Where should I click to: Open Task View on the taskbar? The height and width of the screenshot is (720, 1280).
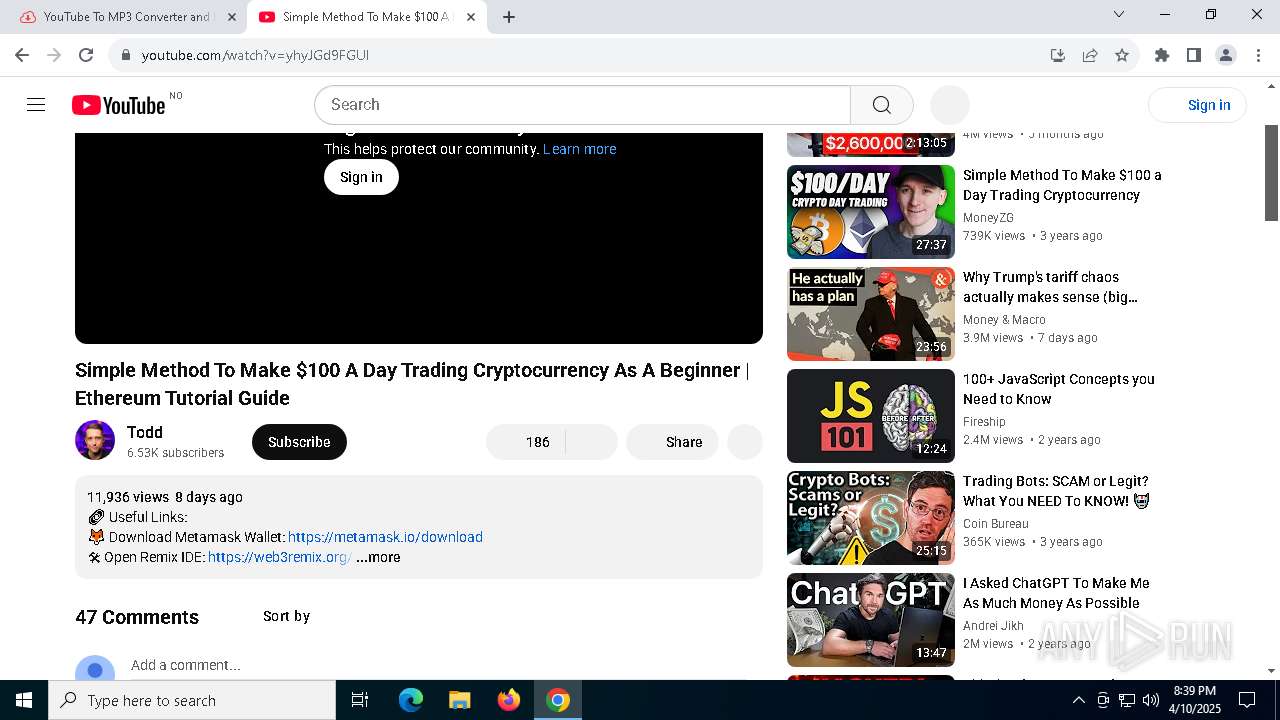click(x=360, y=700)
